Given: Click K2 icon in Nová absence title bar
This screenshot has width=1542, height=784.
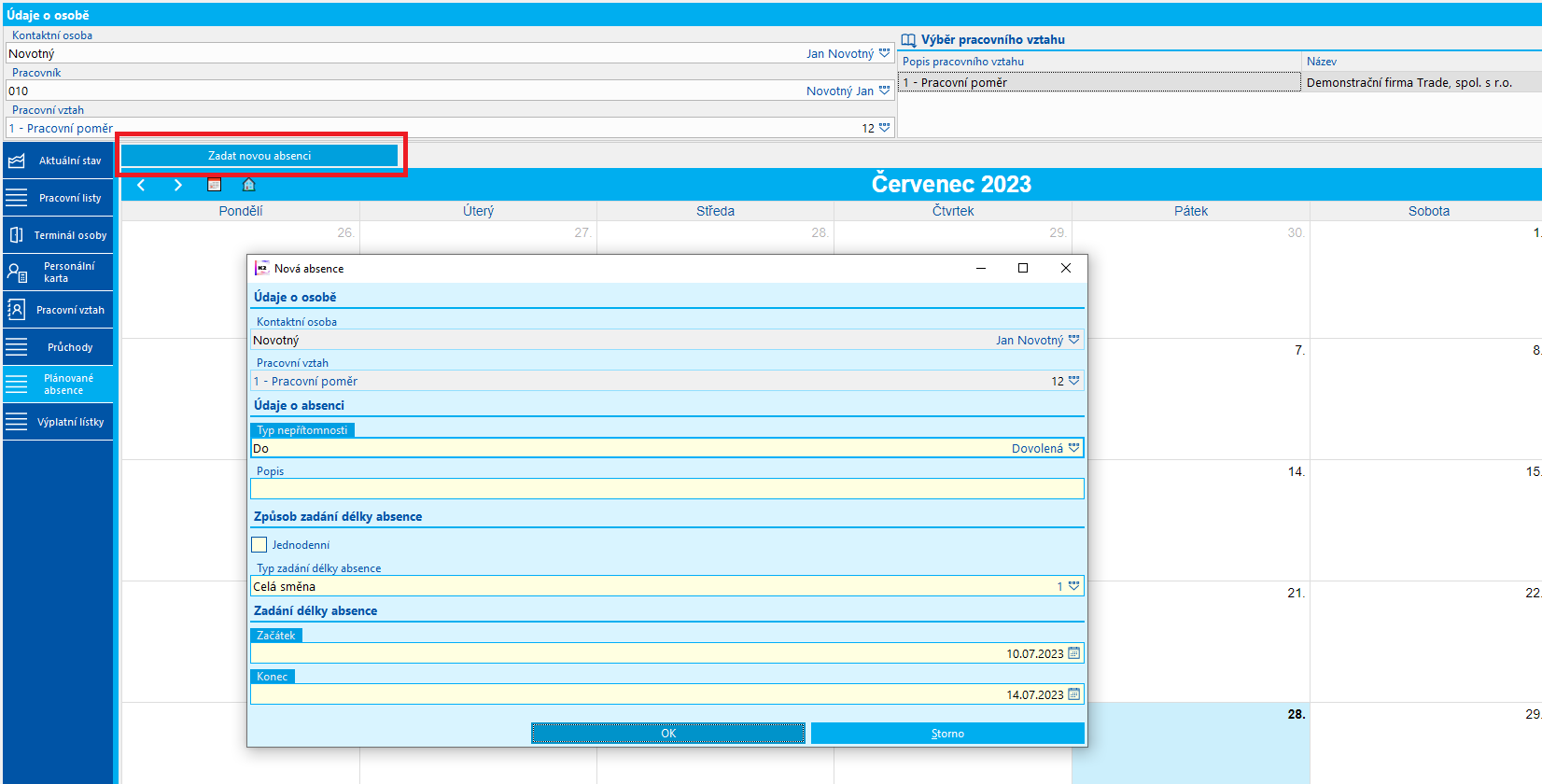Looking at the screenshot, I should [x=262, y=268].
